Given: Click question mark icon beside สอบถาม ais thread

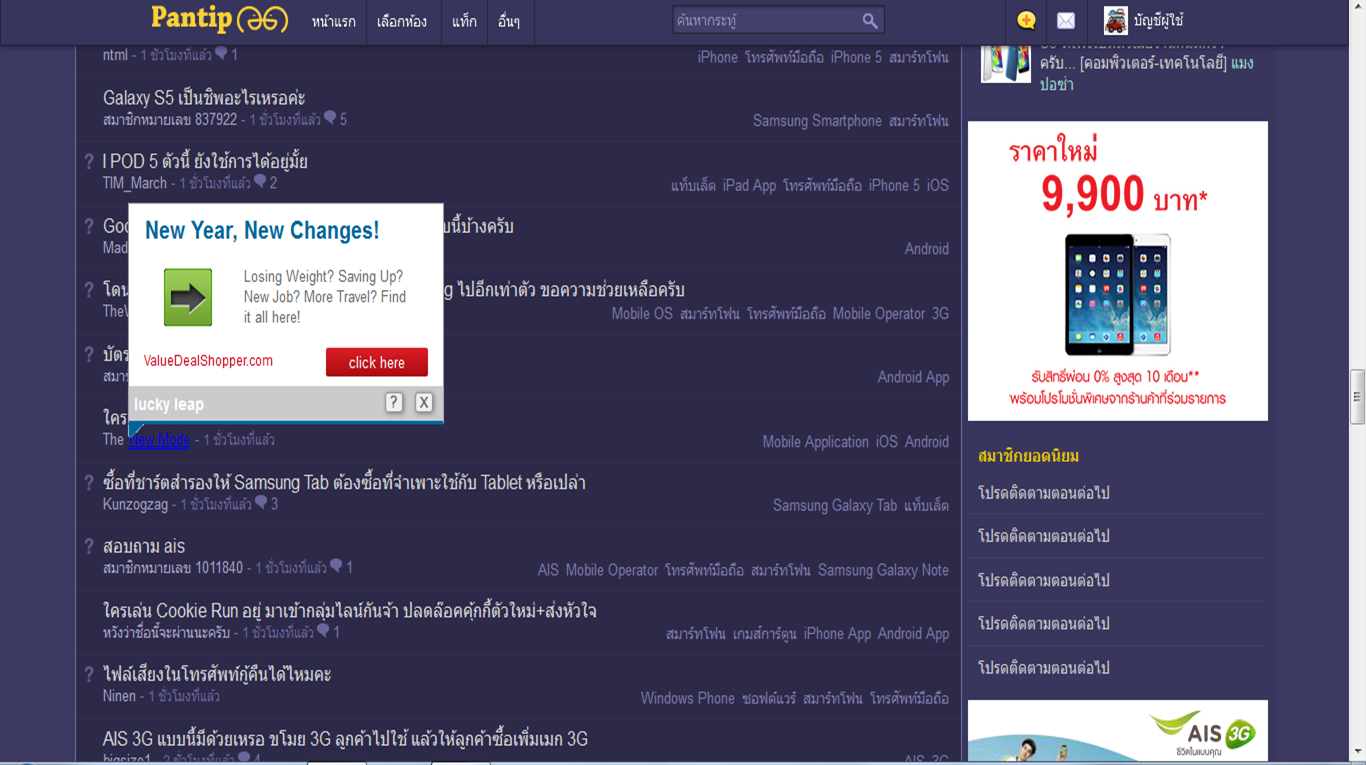Looking at the screenshot, I should click(89, 547).
